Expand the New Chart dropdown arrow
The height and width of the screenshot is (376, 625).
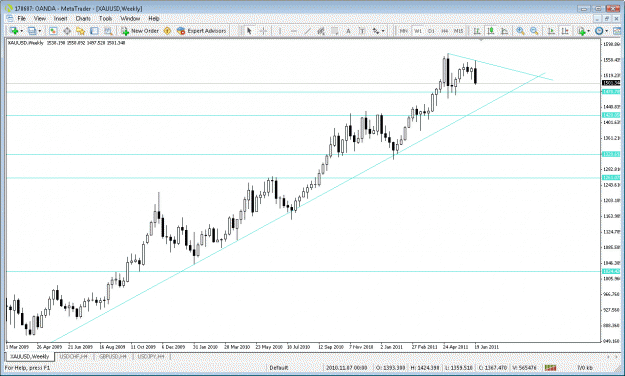pos(21,31)
